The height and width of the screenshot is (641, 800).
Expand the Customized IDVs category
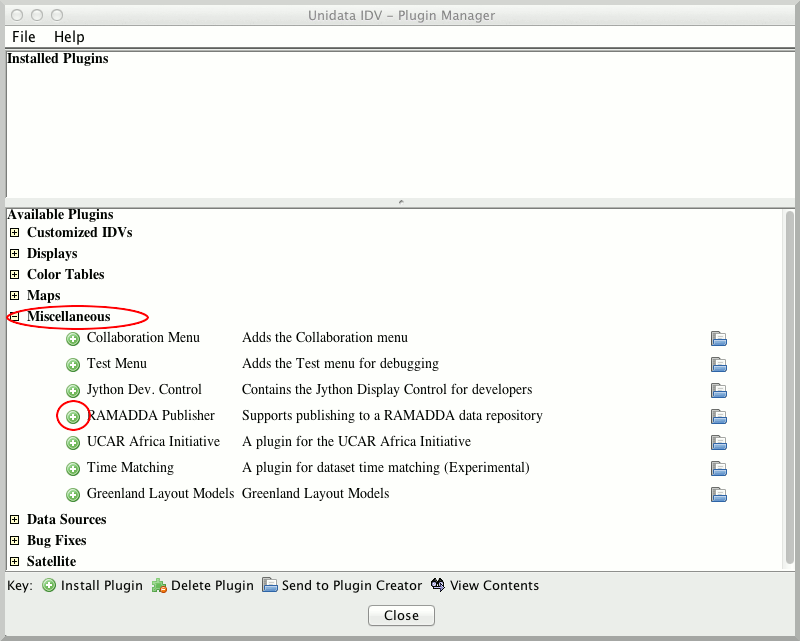(x=15, y=233)
